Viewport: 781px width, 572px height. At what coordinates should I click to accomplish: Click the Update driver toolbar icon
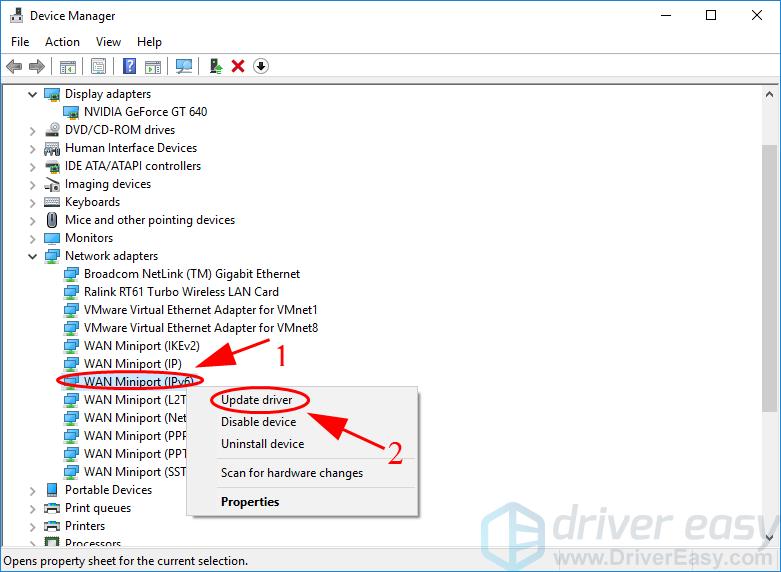coord(215,67)
